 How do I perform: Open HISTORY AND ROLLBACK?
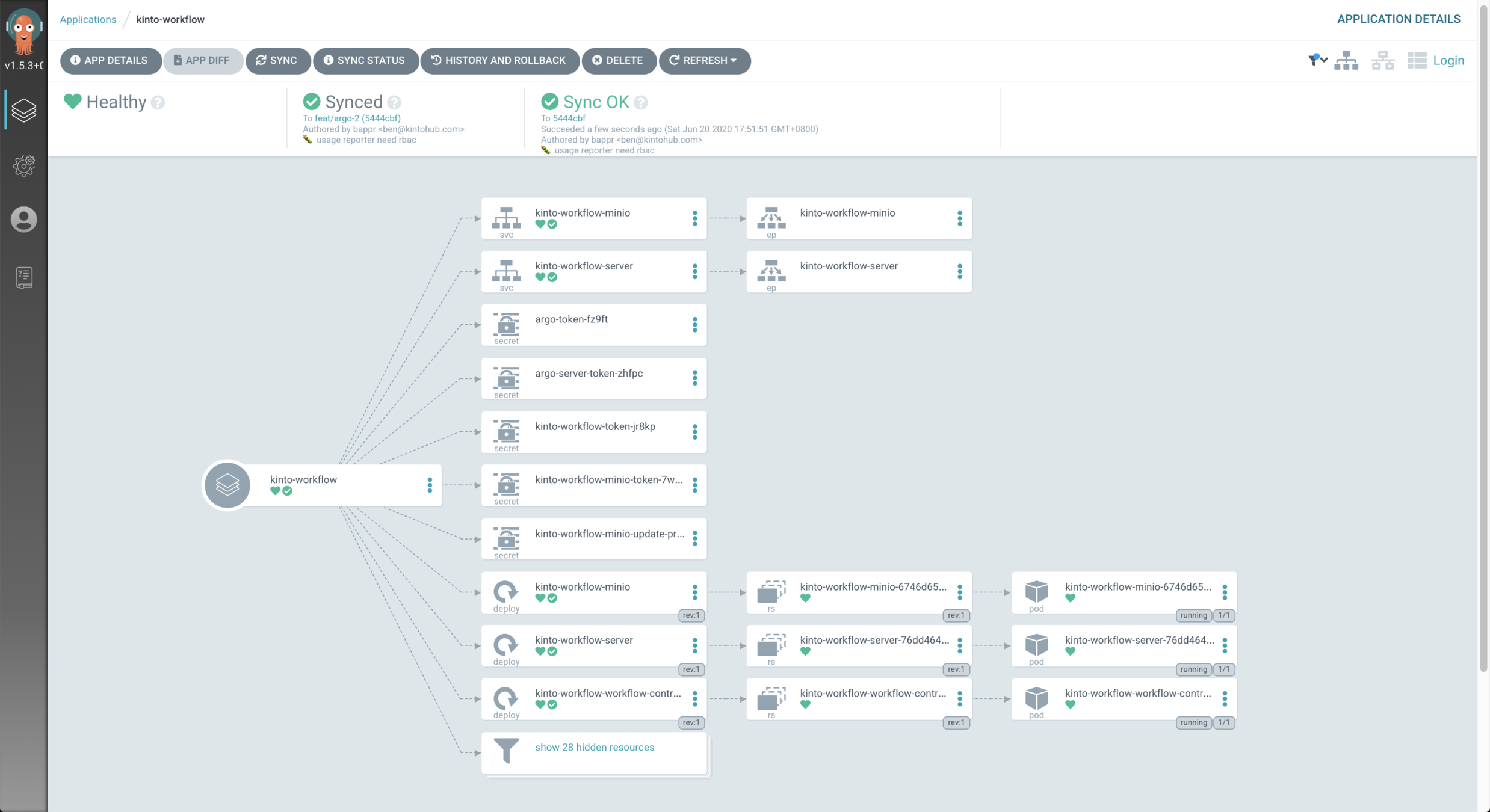[499, 60]
